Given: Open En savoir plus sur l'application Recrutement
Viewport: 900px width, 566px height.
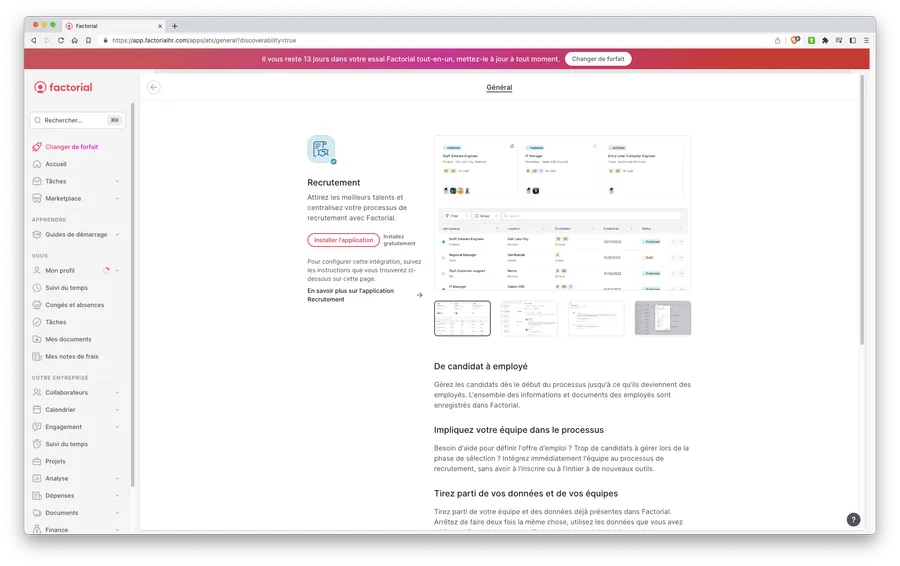Looking at the screenshot, I should (x=364, y=295).
